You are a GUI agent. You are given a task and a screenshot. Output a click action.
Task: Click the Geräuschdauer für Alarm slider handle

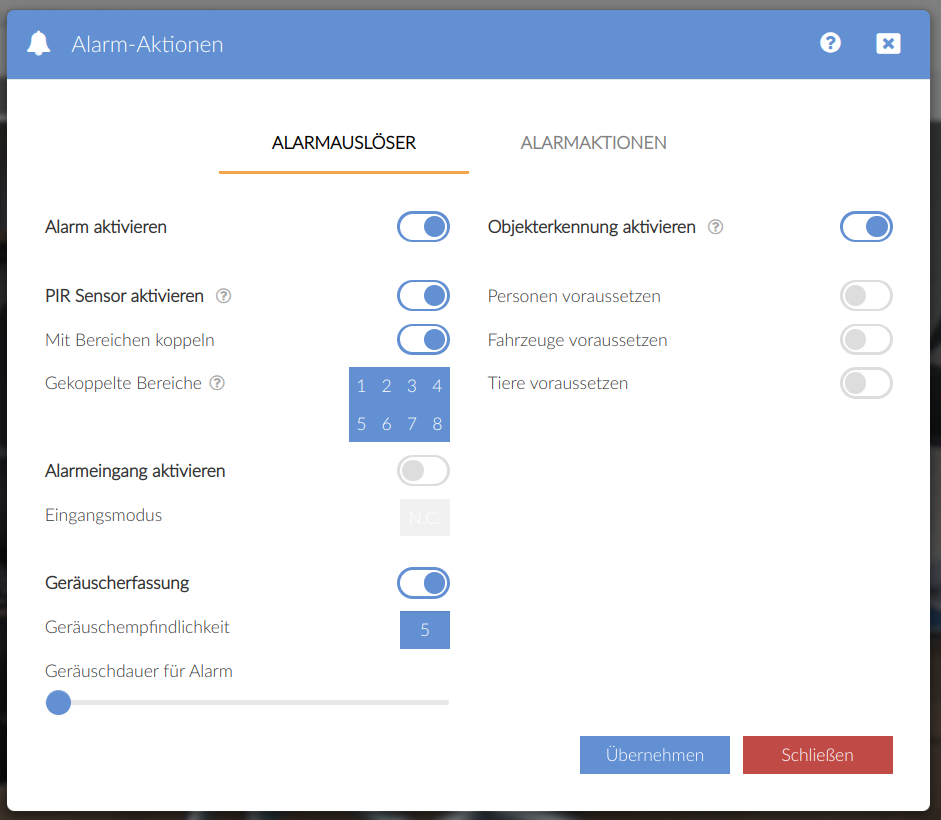[59, 702]
